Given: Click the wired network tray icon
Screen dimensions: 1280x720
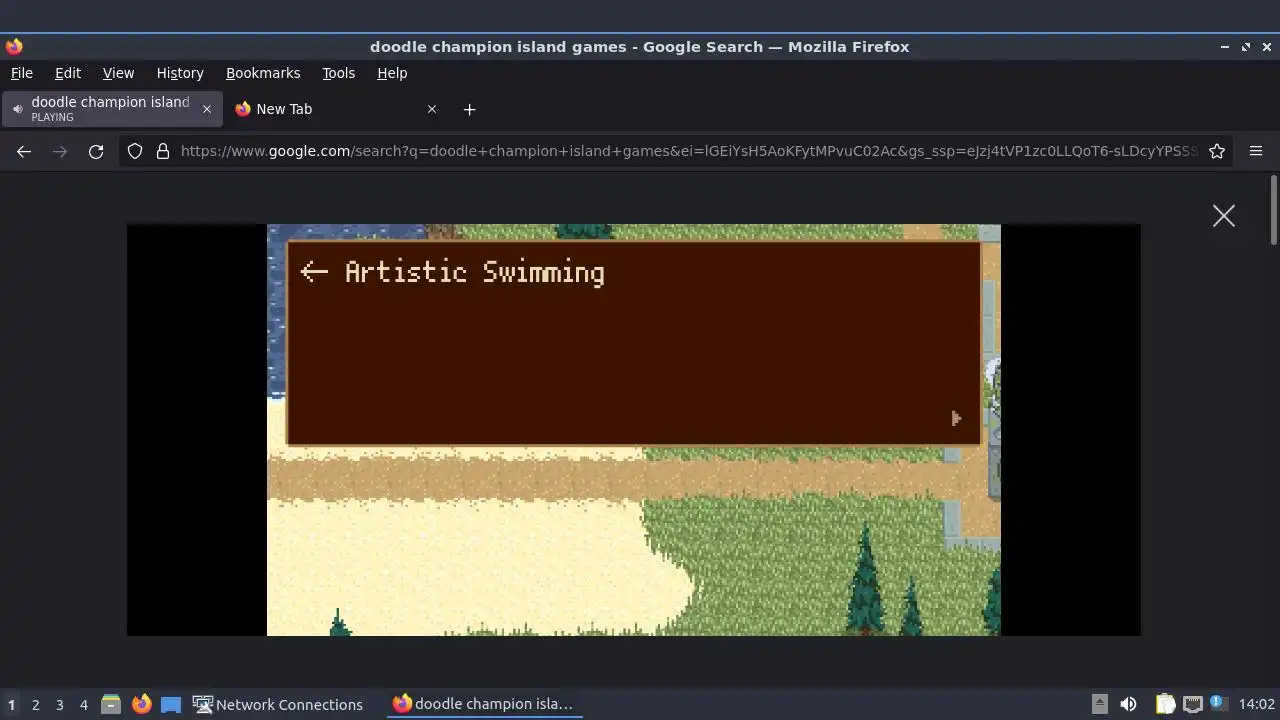Looking at the screenshot, I should click(1192, 704).
